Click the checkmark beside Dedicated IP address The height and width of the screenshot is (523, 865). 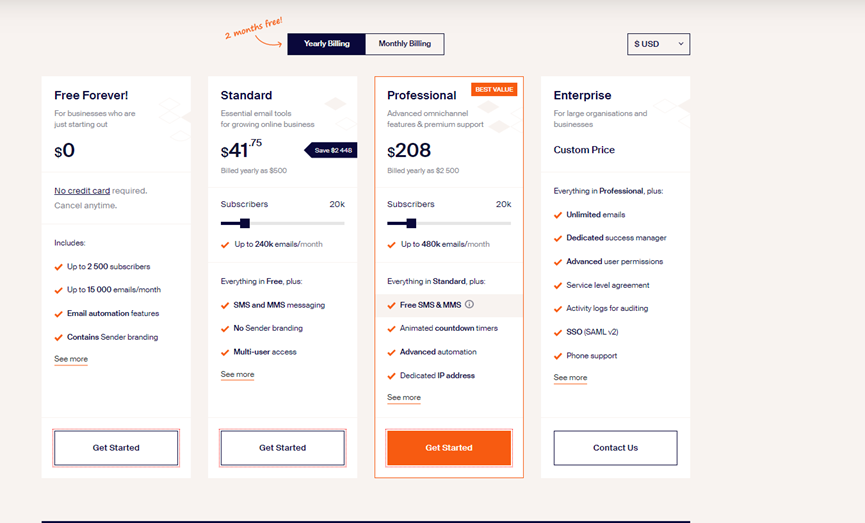391,376
